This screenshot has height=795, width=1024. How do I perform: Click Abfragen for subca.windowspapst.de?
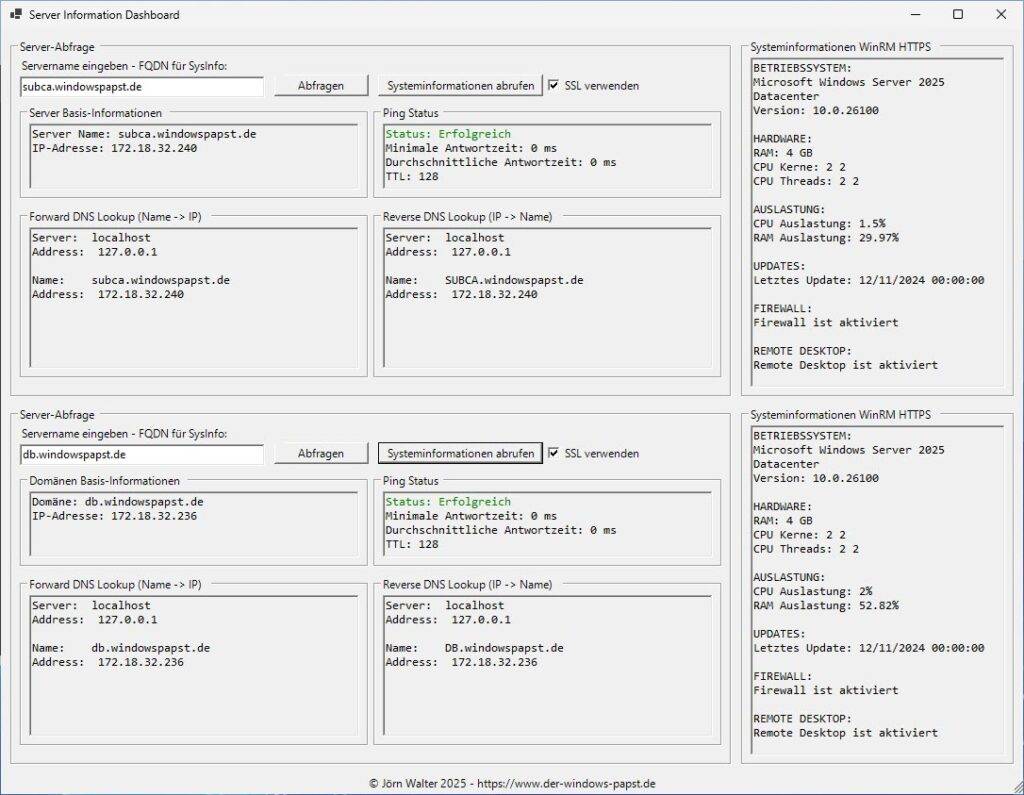pos(320,85)
